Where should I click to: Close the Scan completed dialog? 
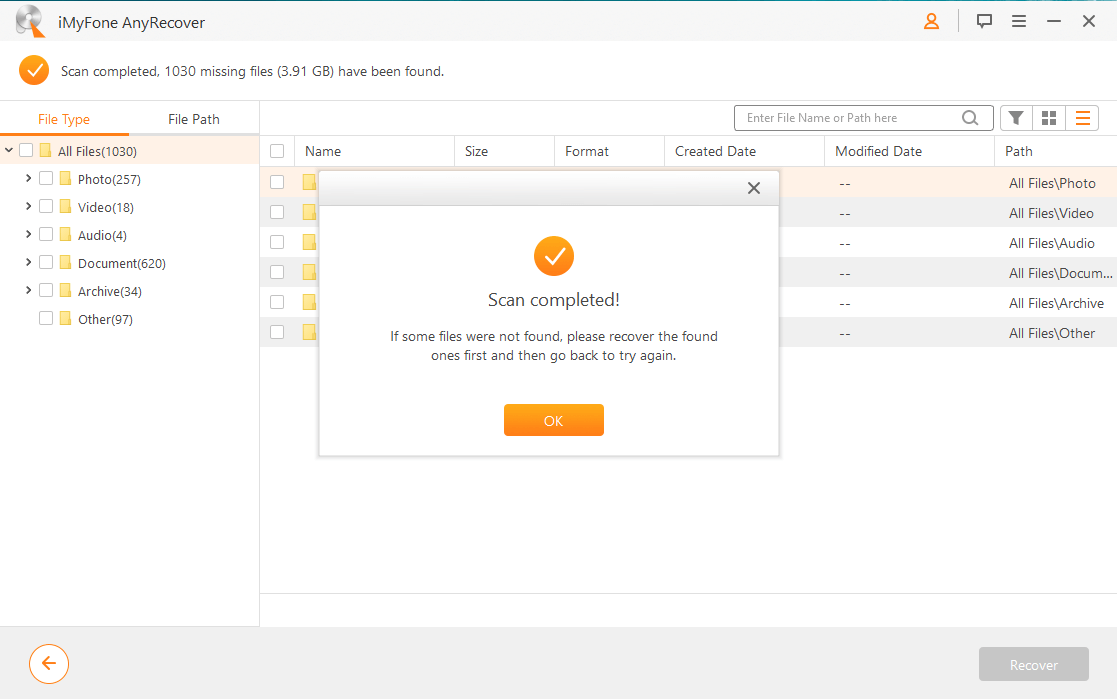pos(754,188)
